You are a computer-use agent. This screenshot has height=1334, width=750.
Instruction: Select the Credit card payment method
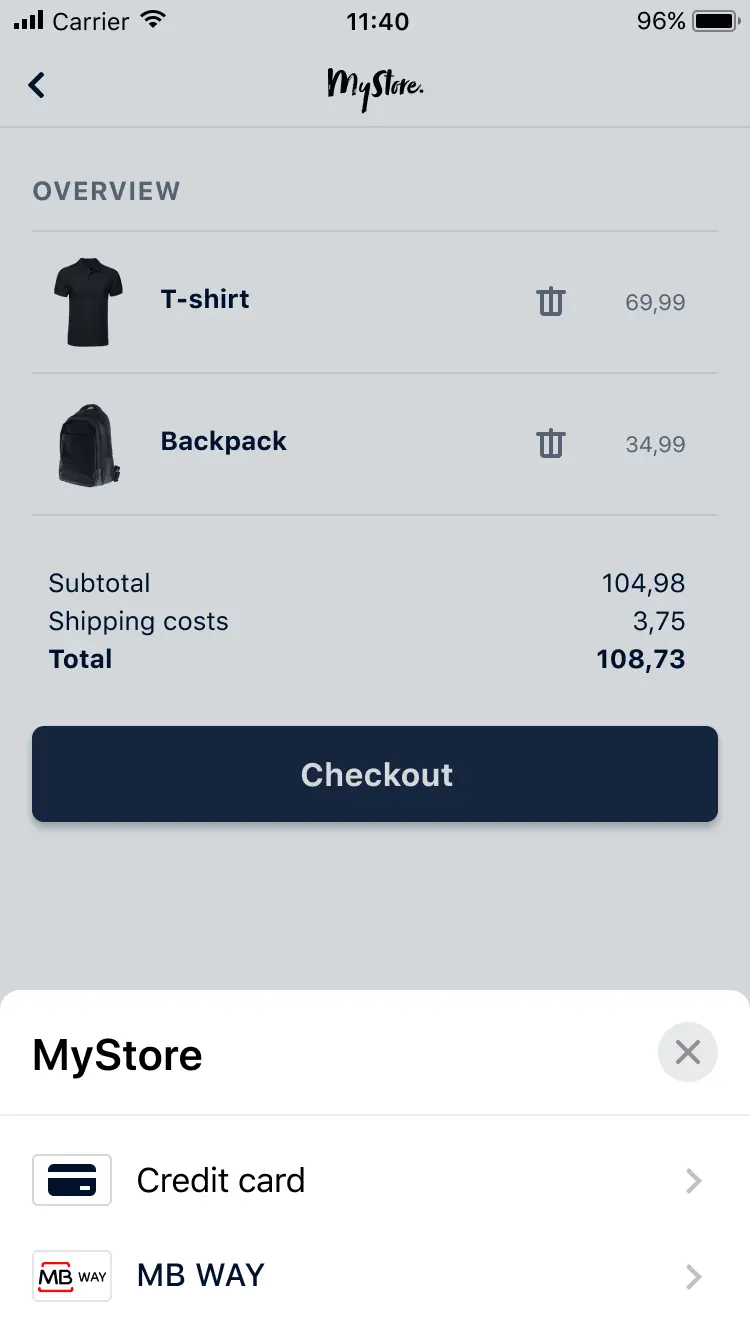(221, 1180)
